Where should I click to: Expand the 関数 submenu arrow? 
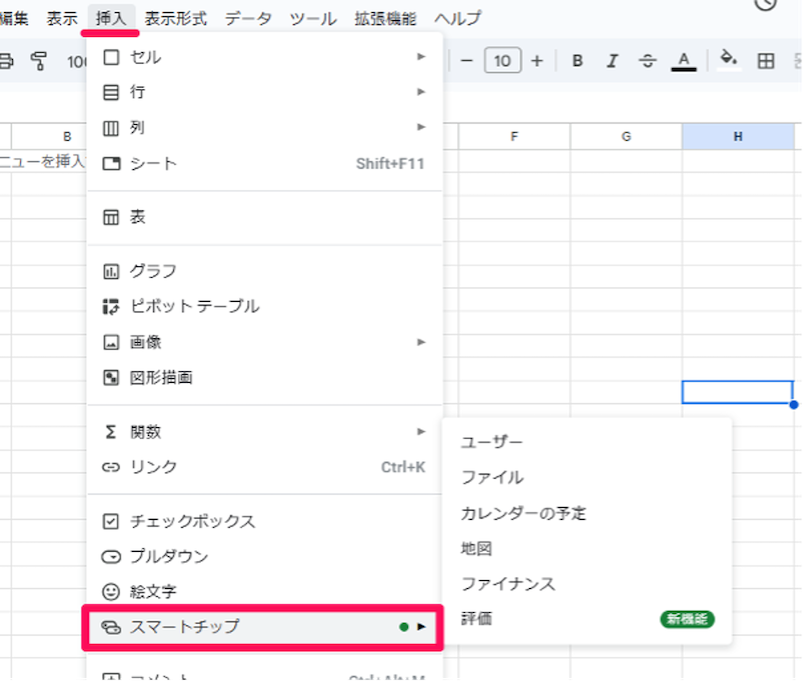point(421,431)
